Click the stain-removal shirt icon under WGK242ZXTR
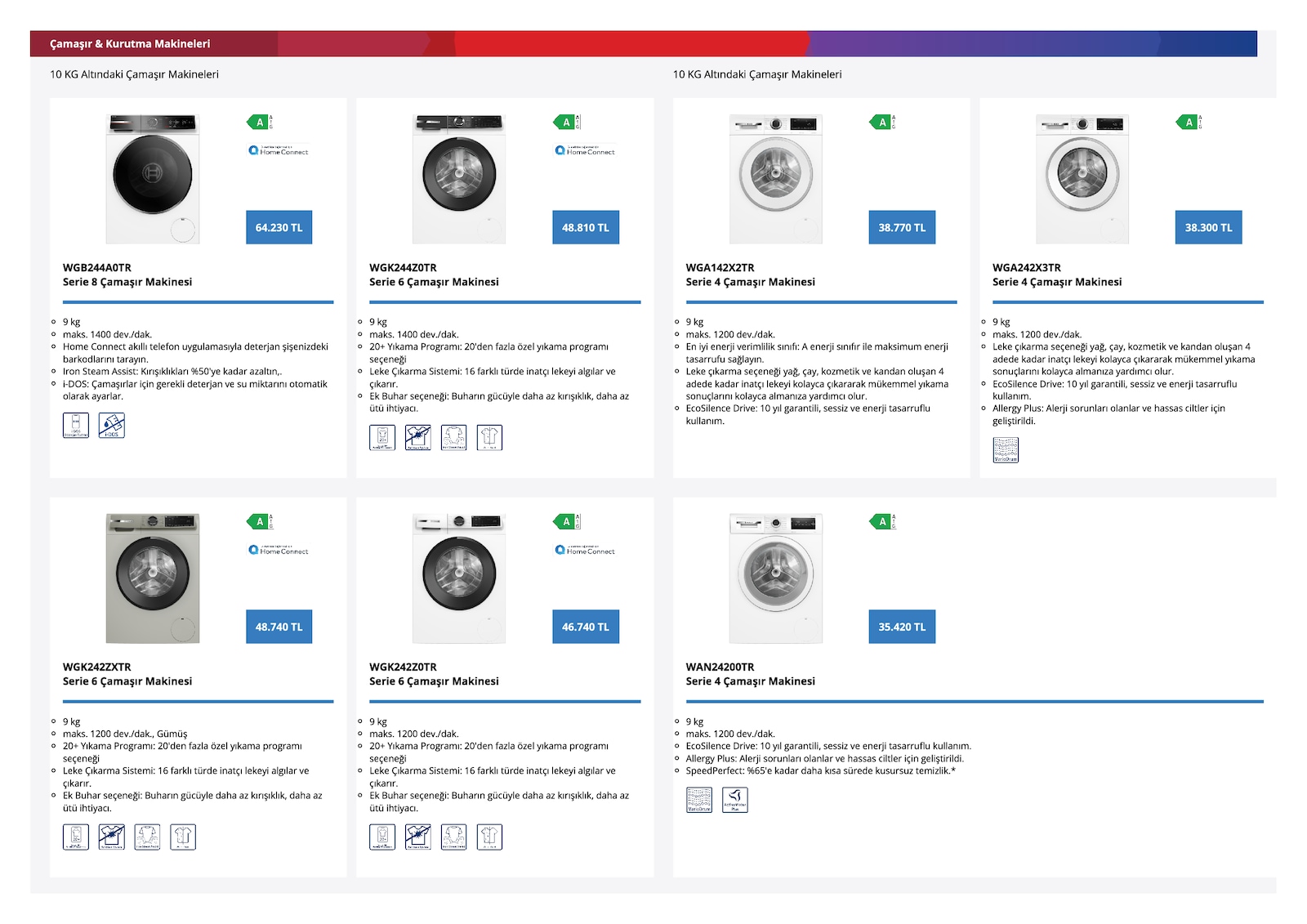The height and width of the screenshot is (924, 1307). coord(112,837)
